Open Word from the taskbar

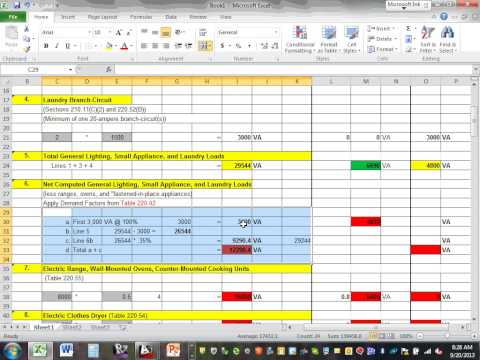click(66, 350)
